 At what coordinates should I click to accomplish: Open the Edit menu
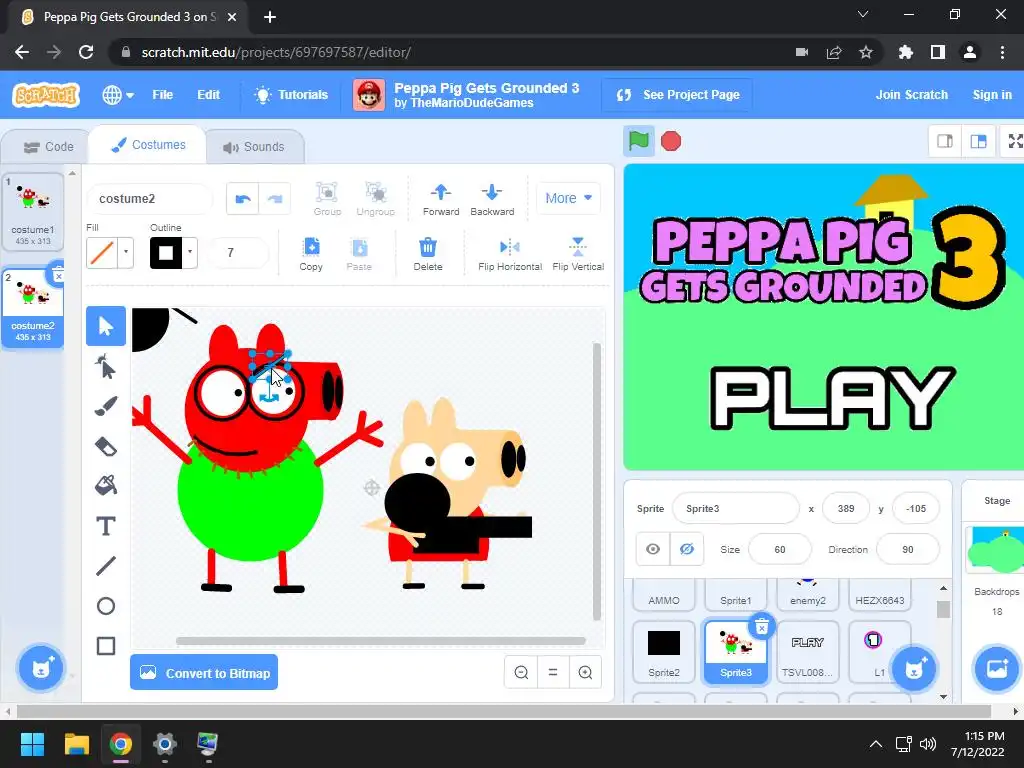tap(208, 95)
